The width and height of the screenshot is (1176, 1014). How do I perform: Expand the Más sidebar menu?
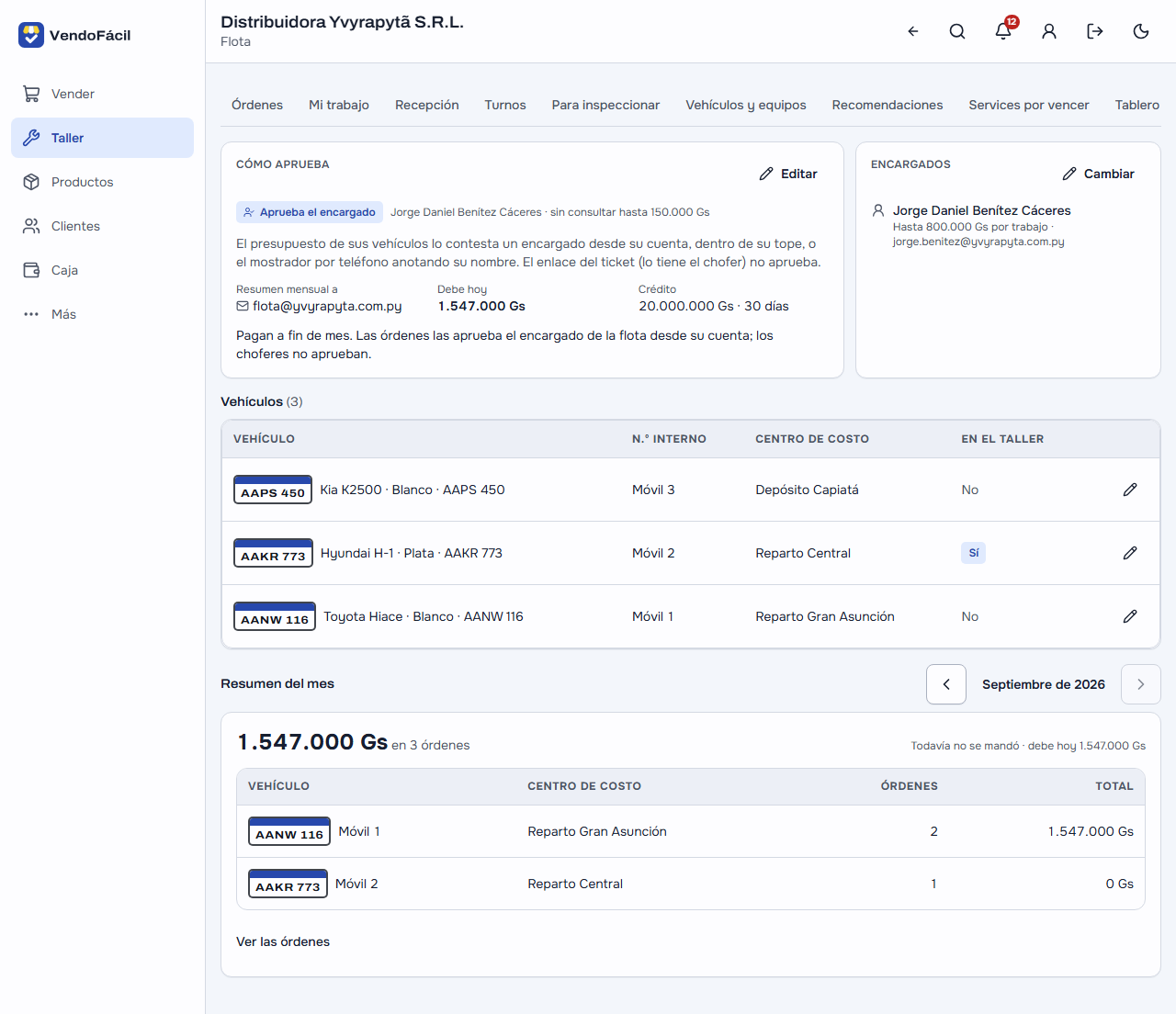103,314
